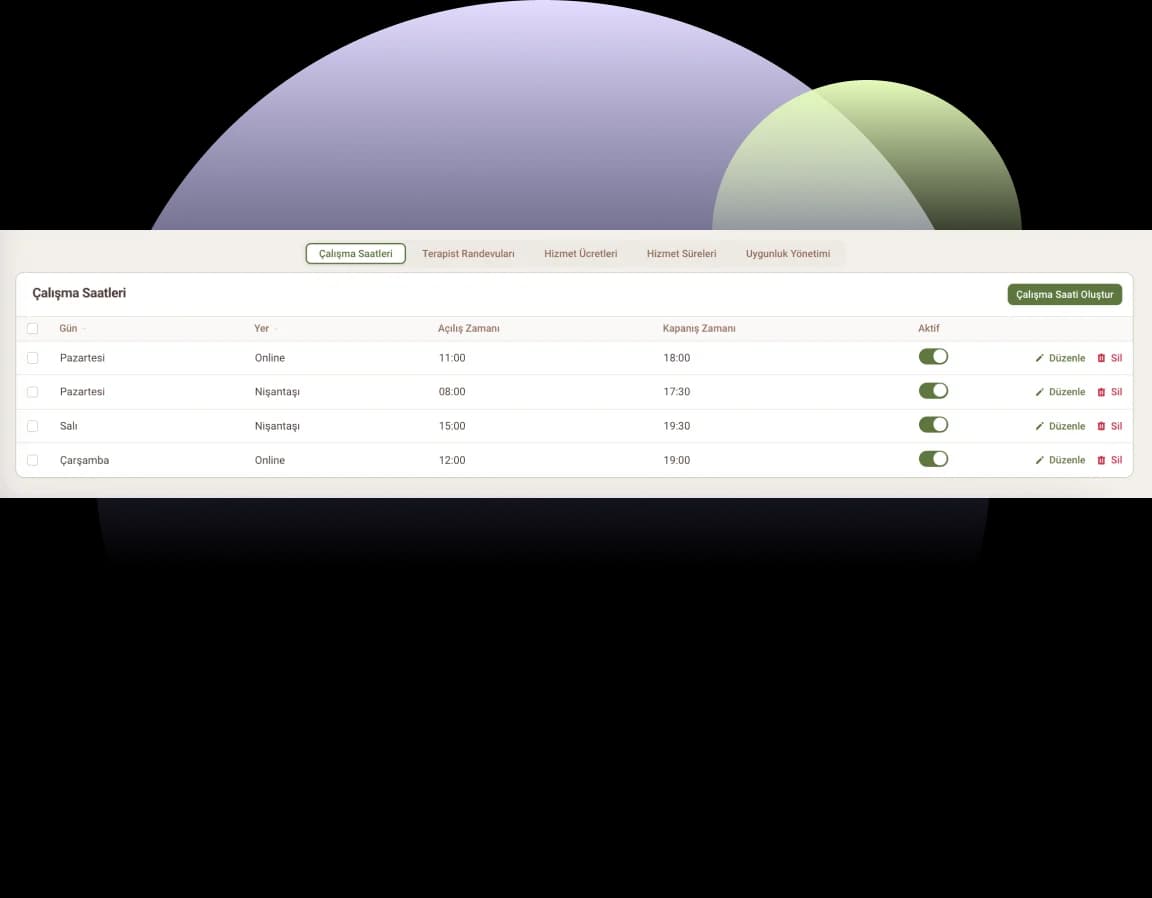Click the trash delete icon for Salı row
The width and height of the screenshot is (1152, 898).
tap(1102, 426)
